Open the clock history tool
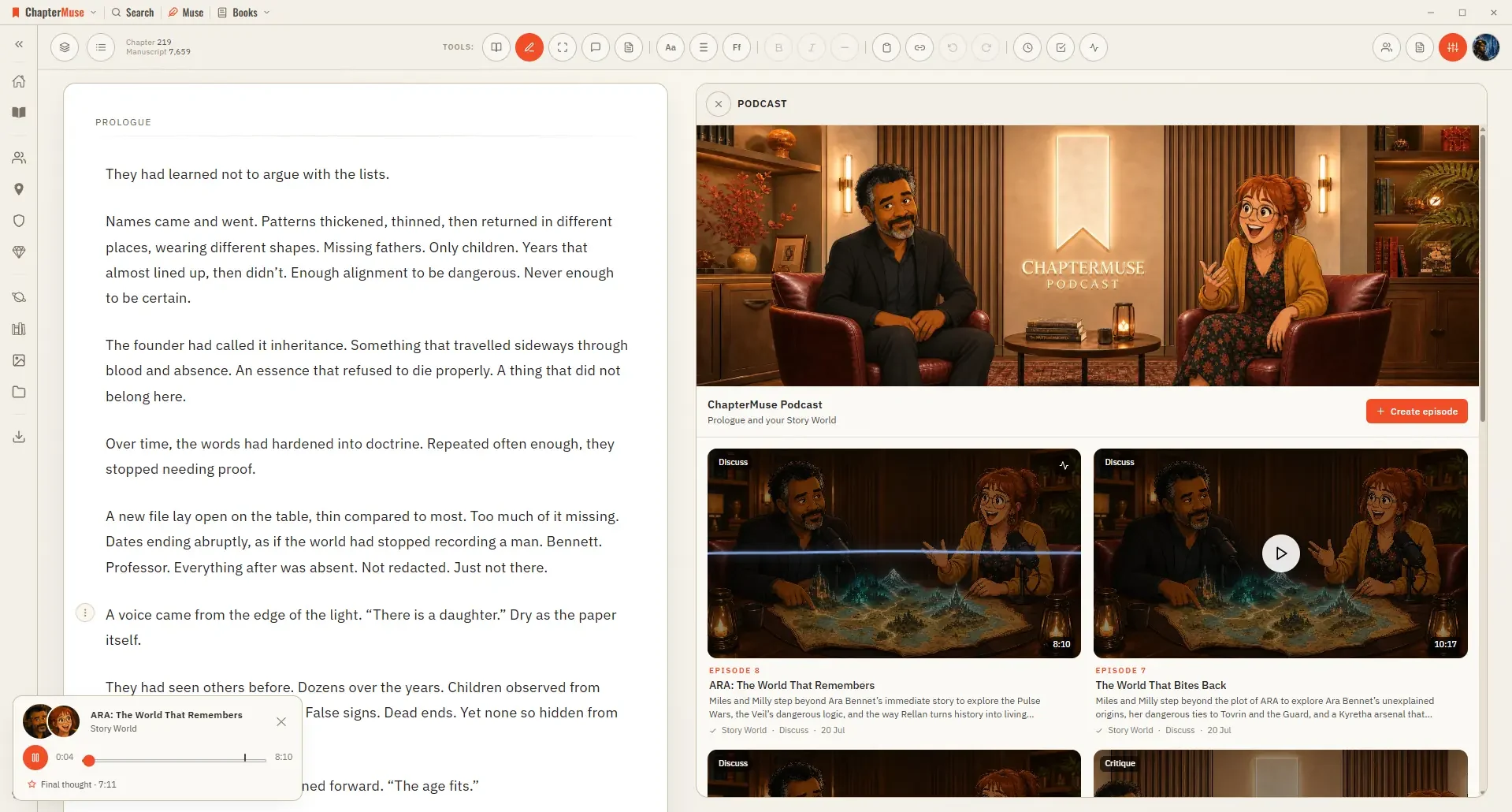1512x812 pixels. [x=1027, y=47]
